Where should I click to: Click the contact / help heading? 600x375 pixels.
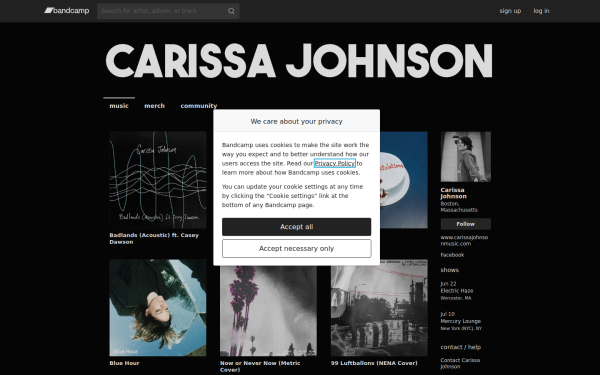point(460,347)
